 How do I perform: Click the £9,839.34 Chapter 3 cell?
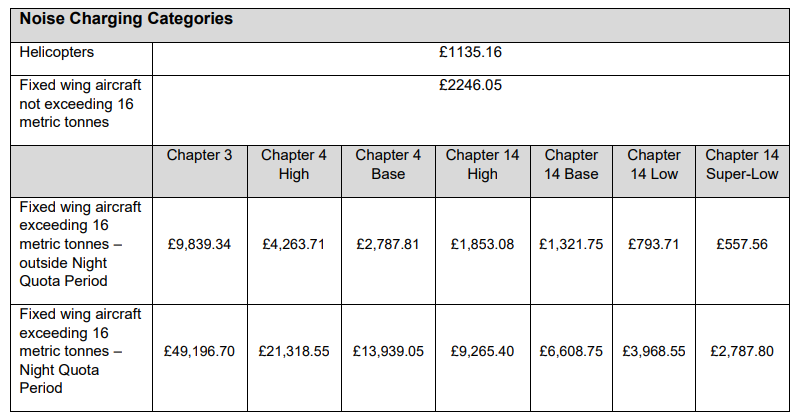coord(199,245)
